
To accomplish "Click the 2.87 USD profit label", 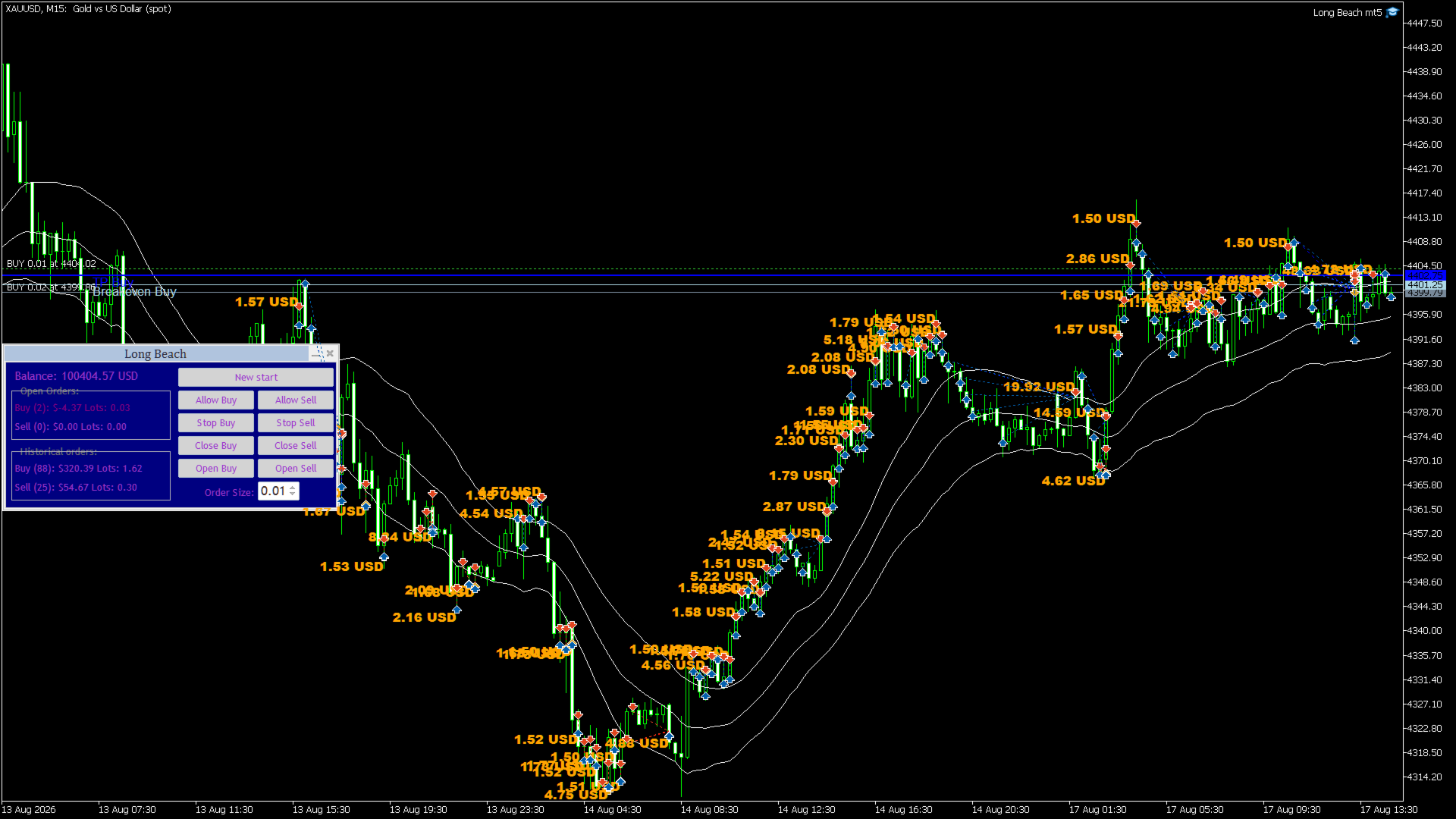I will click(794, 507).
